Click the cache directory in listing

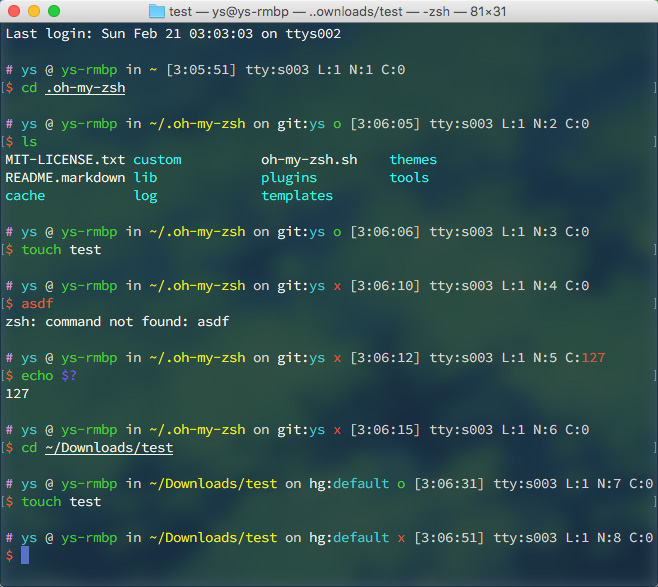pyautogui.click(x=25, y=195)
